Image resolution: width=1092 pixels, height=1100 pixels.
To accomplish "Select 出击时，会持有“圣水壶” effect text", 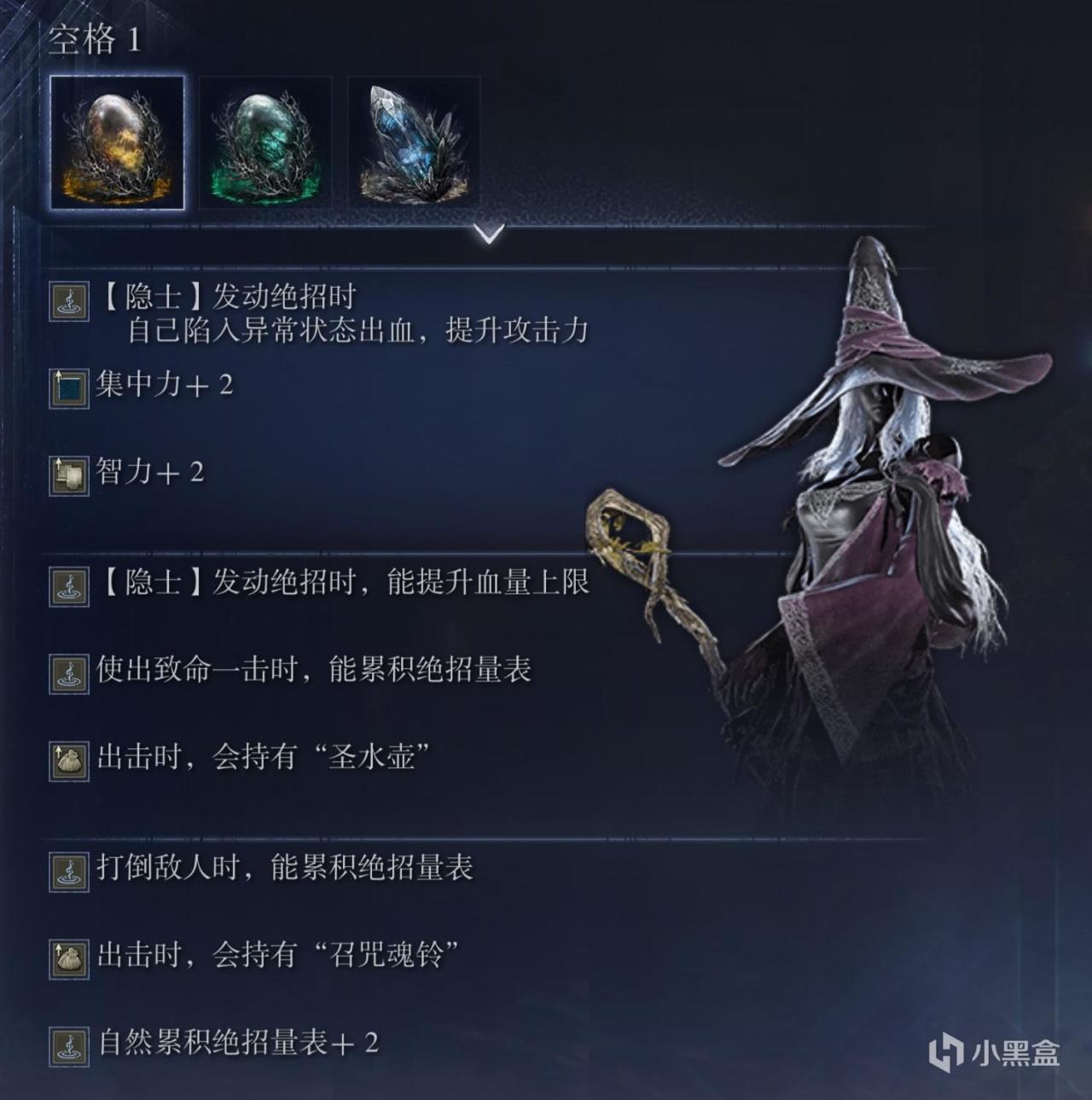I will point(264,756).
